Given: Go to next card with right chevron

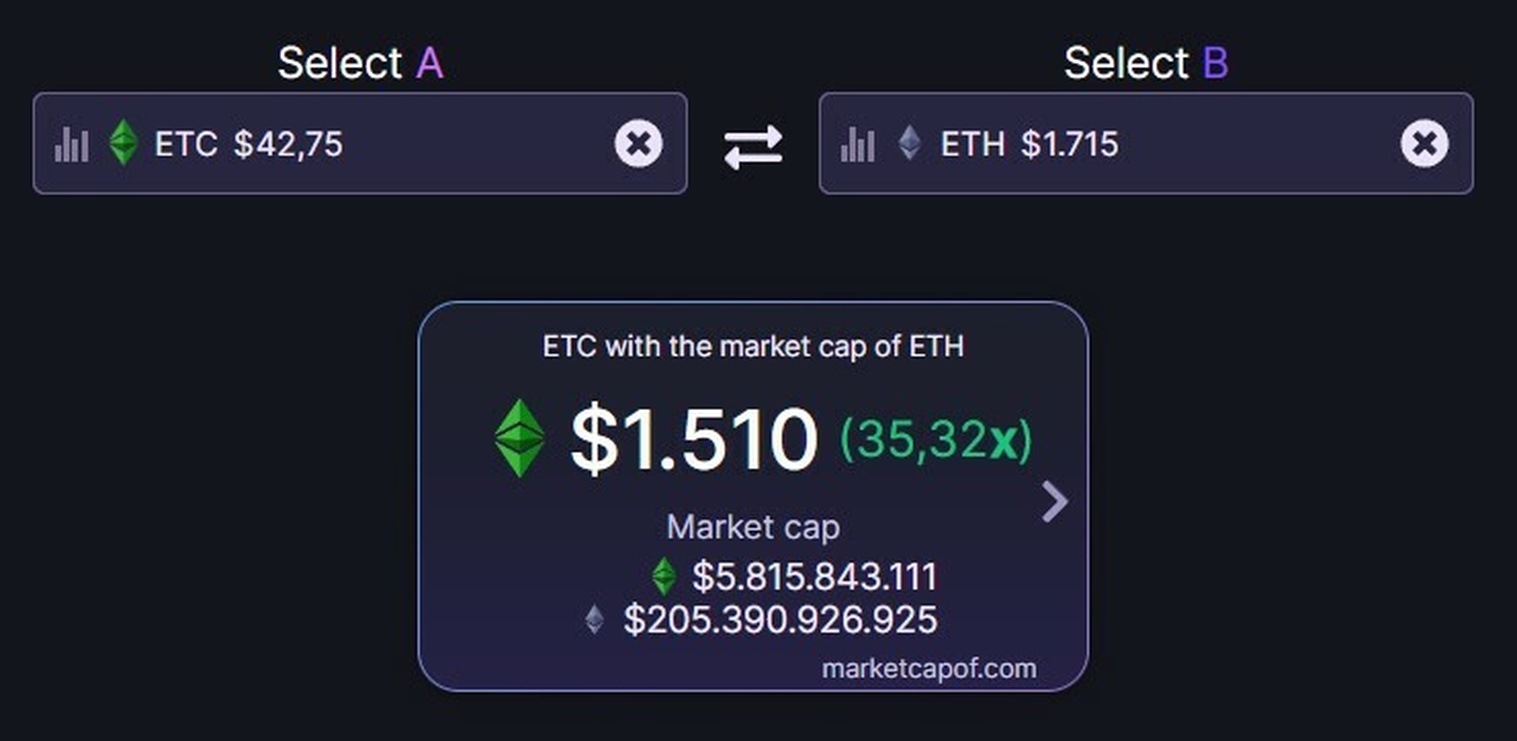Looking at the screenshot, I should tap(1055, 502).
